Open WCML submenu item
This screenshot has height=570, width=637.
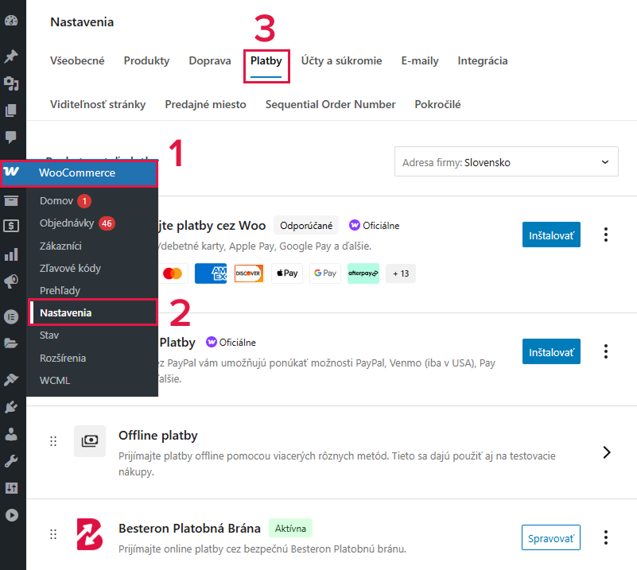pyautogui.click(x=55, y=380)
